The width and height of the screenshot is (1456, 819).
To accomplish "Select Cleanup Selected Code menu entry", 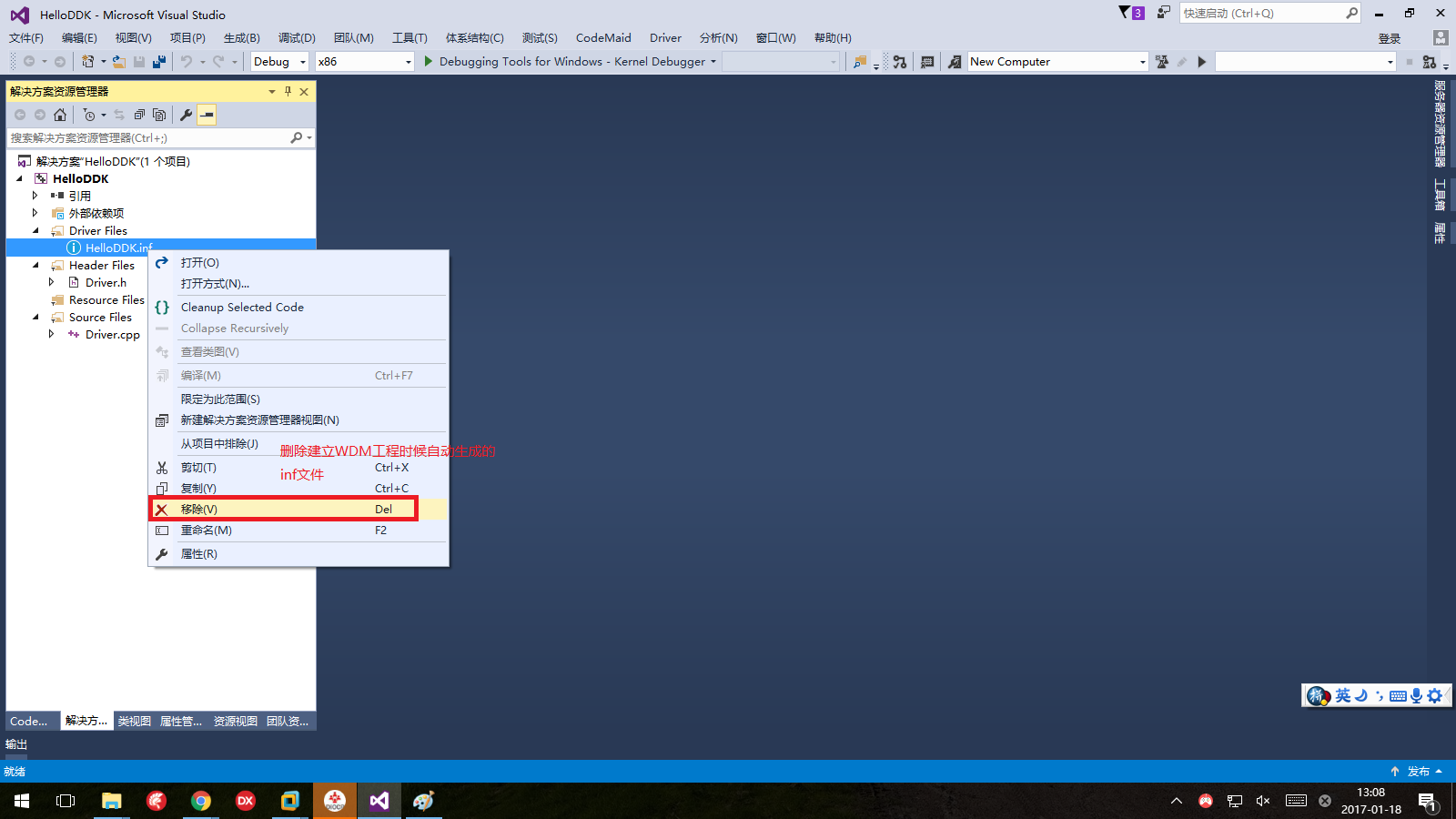I will [x=298, y=307].
